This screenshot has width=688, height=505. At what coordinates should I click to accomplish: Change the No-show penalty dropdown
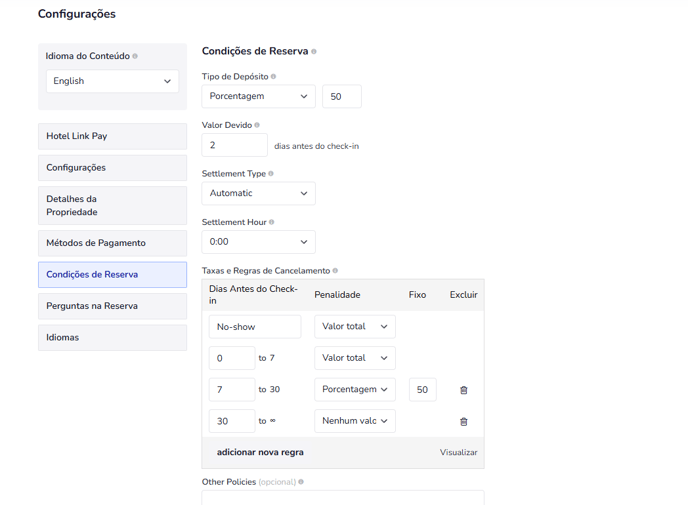coord(354,327)
